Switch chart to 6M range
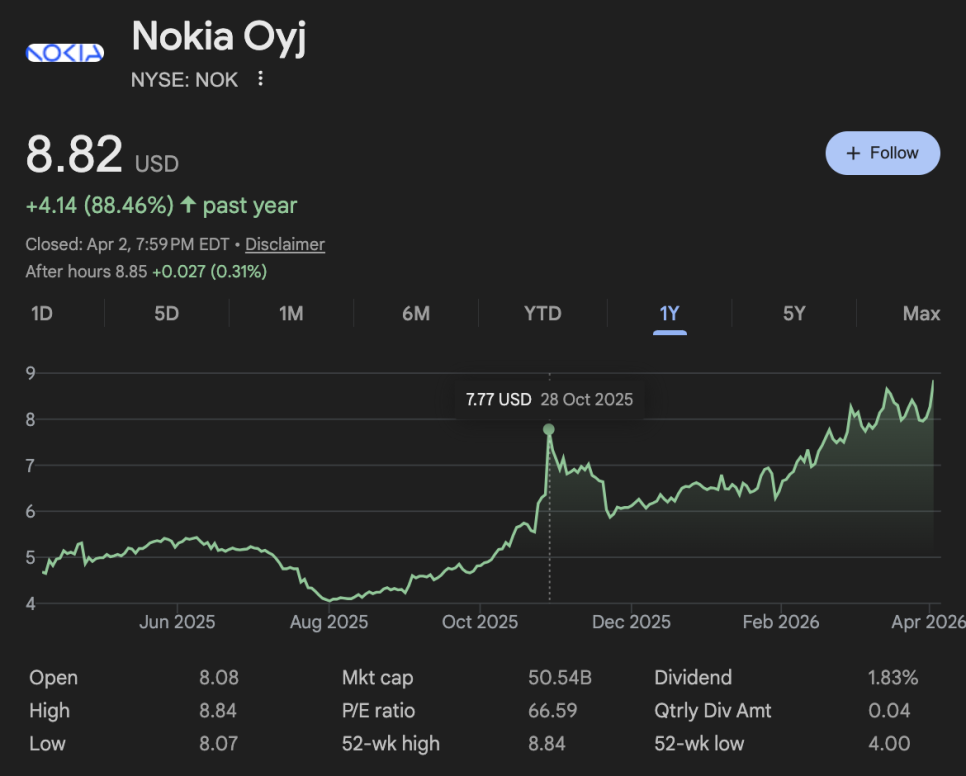This screenshot has height=776, width=966. (x=416, y=313)
